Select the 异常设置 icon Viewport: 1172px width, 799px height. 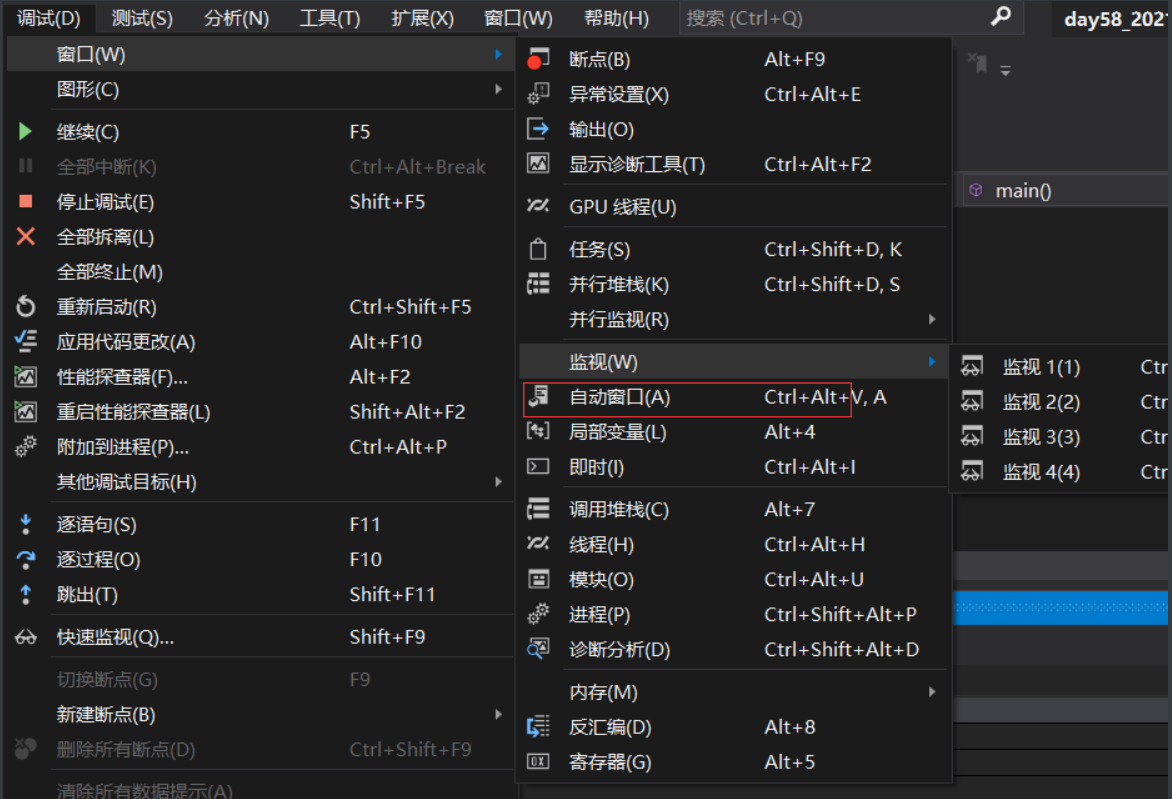coord(537,93)
